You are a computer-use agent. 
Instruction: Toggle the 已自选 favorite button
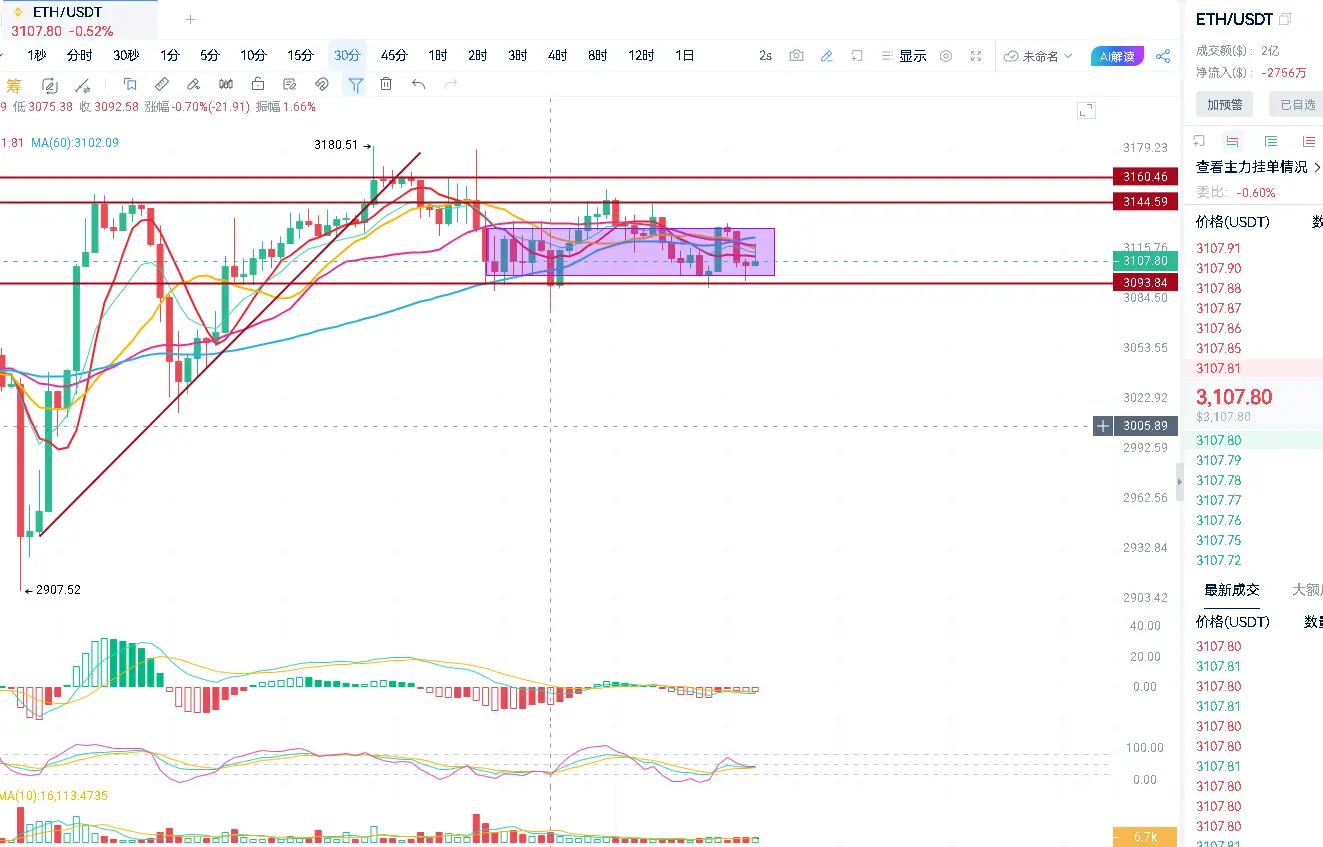click(x=1296, y=104)
